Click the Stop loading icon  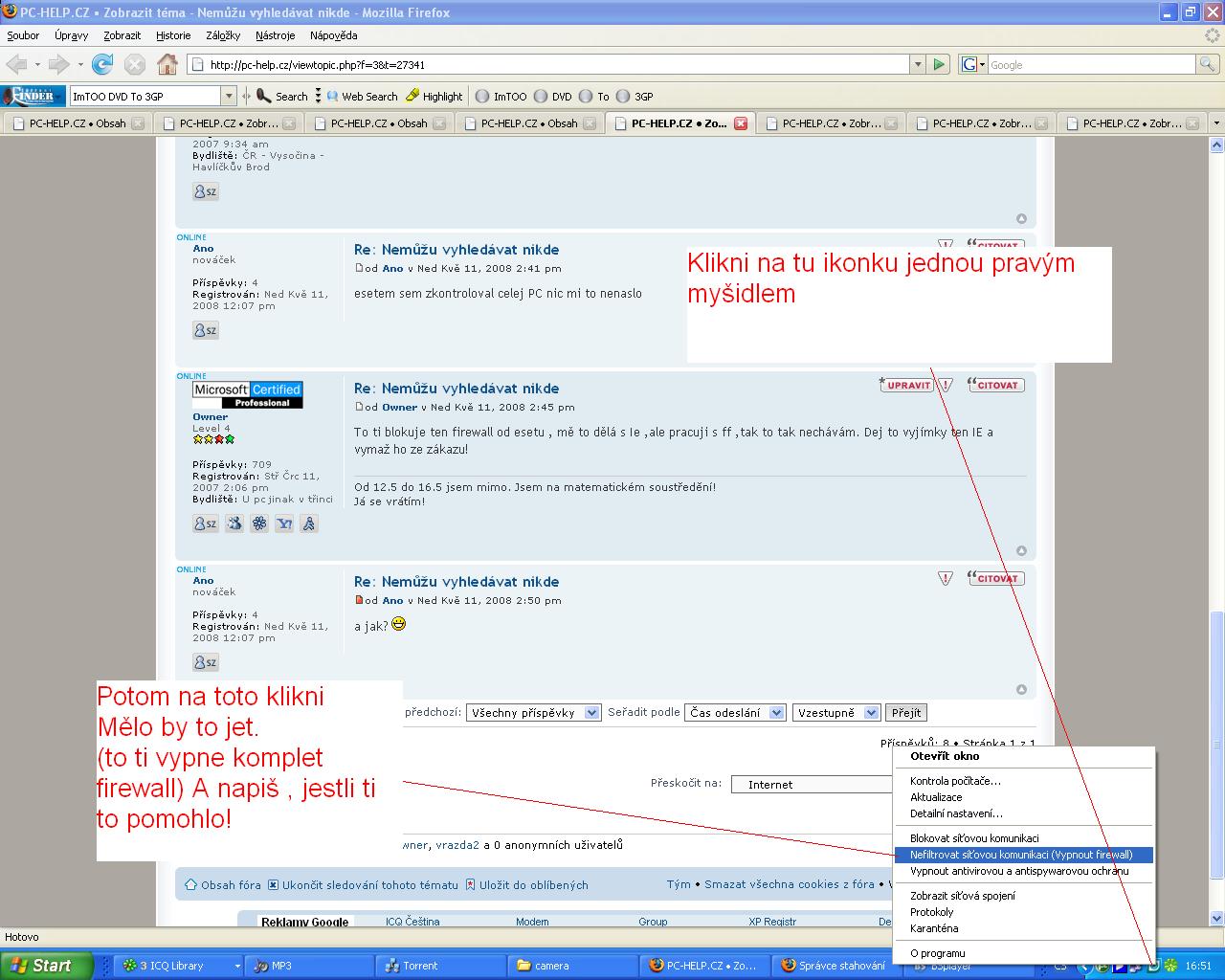(135, 65)
